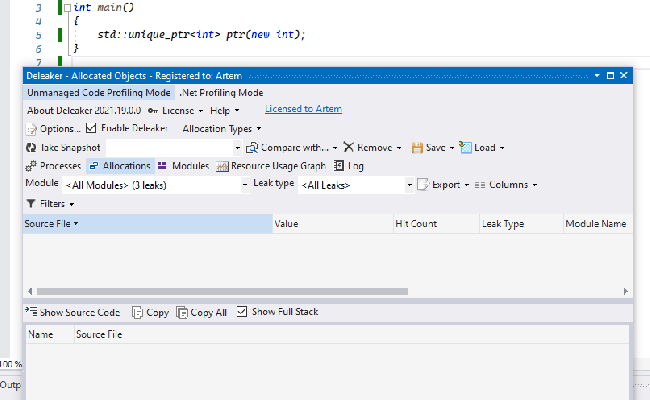Click the Take Snapshot button
This screenshot has height=400, width=650.
click(63, 148)
